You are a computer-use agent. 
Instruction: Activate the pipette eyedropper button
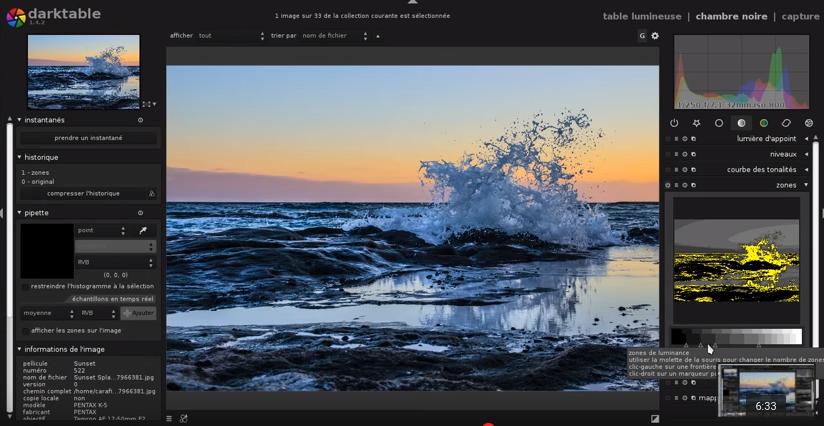143,231
